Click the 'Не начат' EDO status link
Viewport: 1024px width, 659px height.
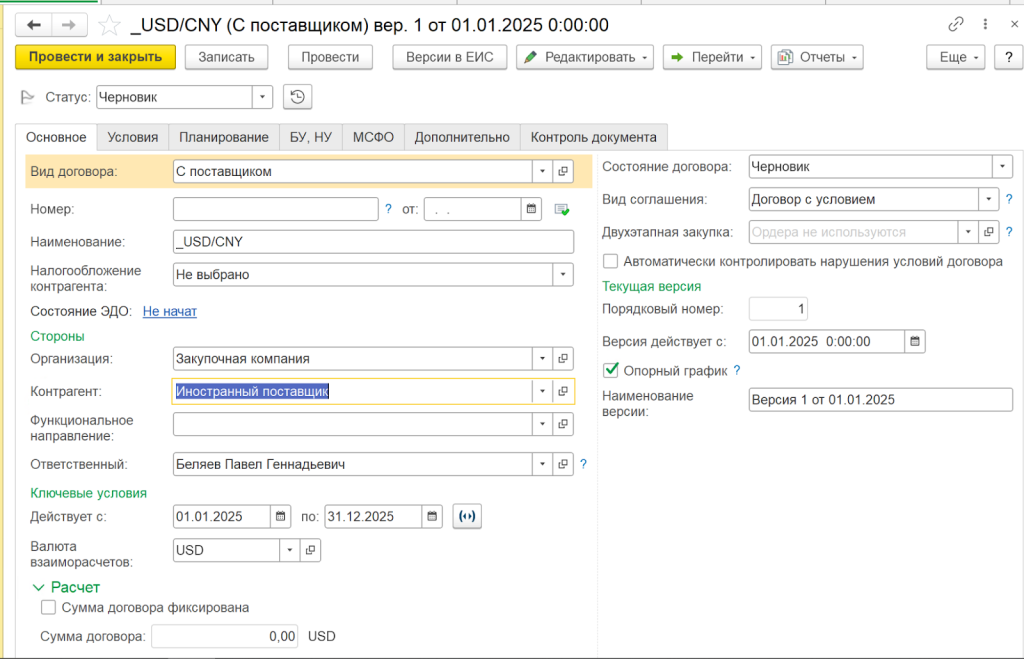point(169,311)
